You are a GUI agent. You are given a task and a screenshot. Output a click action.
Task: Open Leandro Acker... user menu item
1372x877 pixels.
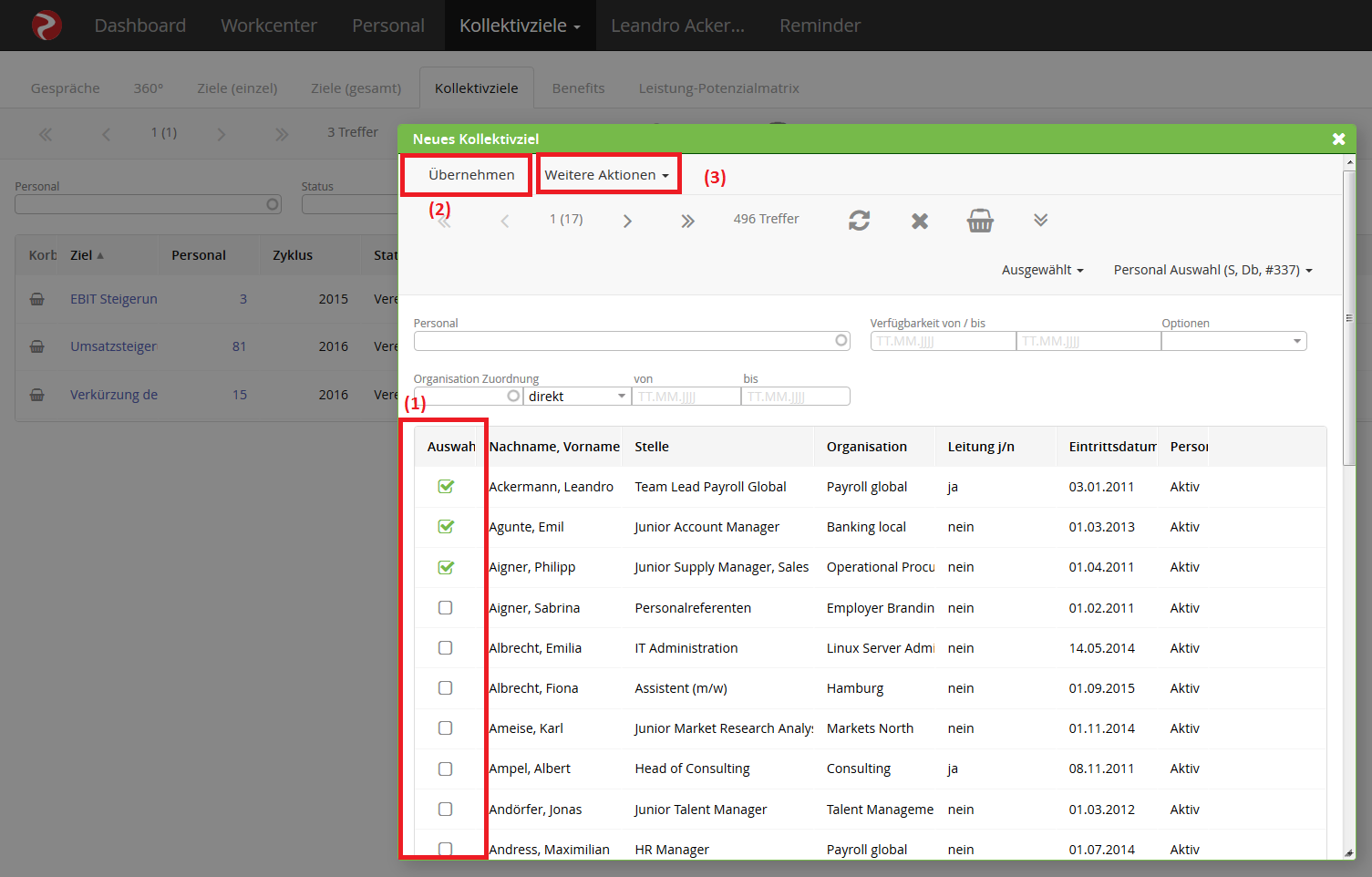coord(677,26)
